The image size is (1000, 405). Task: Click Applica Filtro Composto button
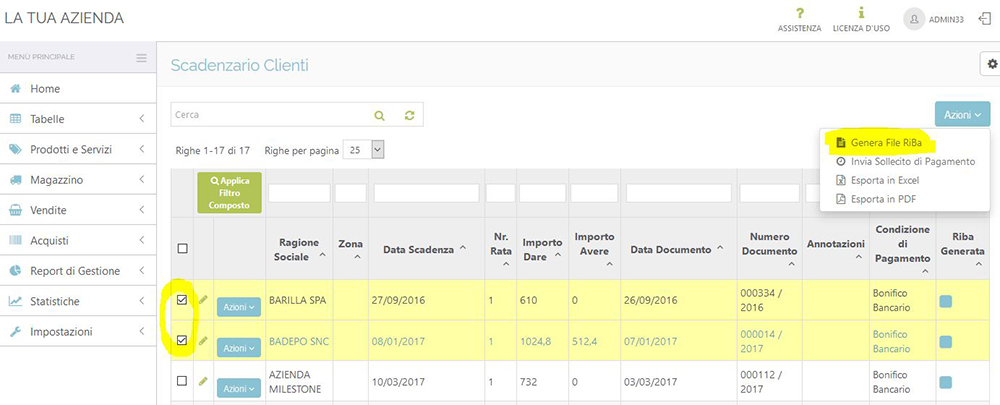[x=229, y=192]
